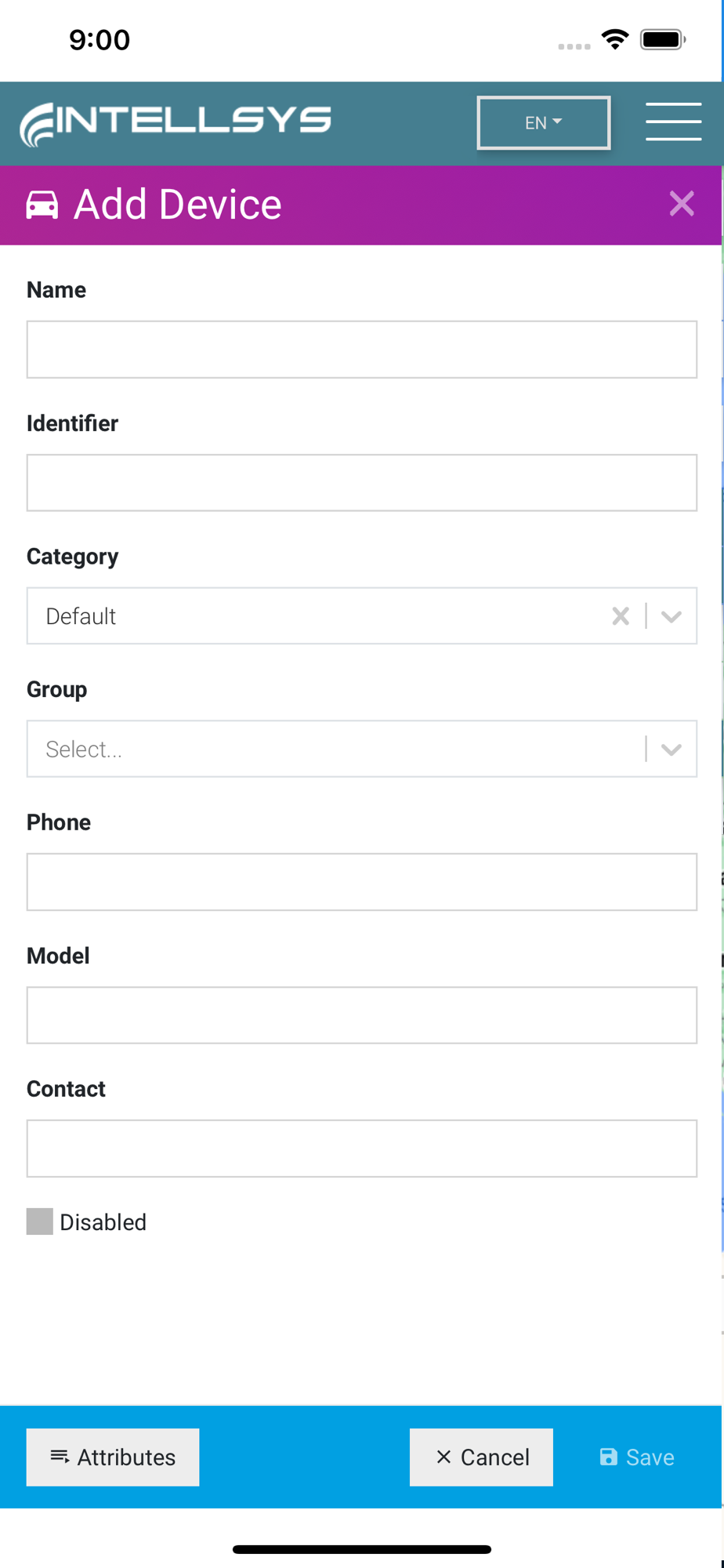Tap the Intellsys logo
This screenshot has width=724, height=1568.
[176, 123]
